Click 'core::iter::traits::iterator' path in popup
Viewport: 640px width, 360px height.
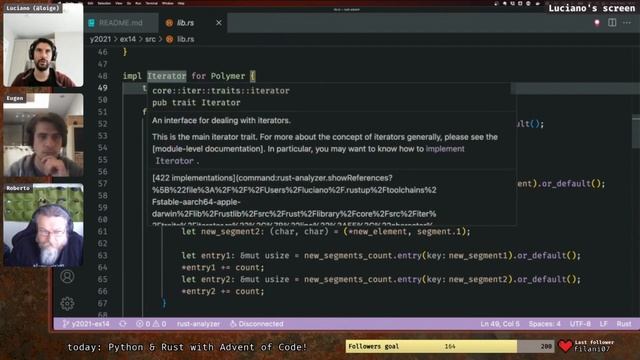[x=221, y=91]
